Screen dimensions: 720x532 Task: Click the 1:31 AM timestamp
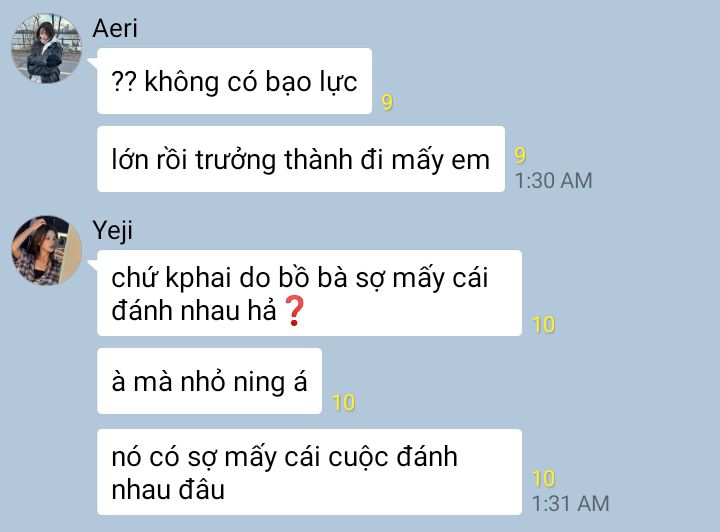coord(570,504)
